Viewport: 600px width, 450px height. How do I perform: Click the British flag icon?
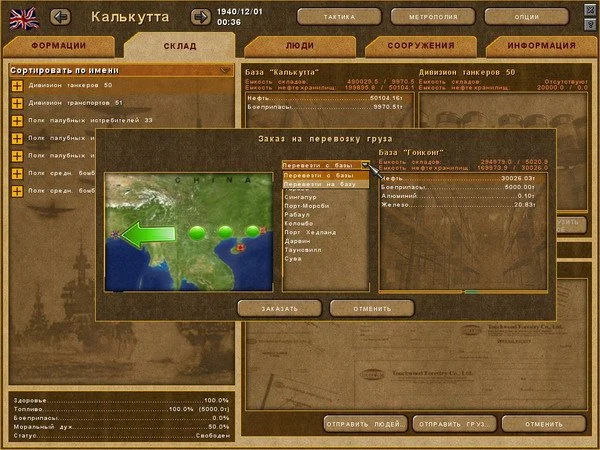click(x=21, y=16)
